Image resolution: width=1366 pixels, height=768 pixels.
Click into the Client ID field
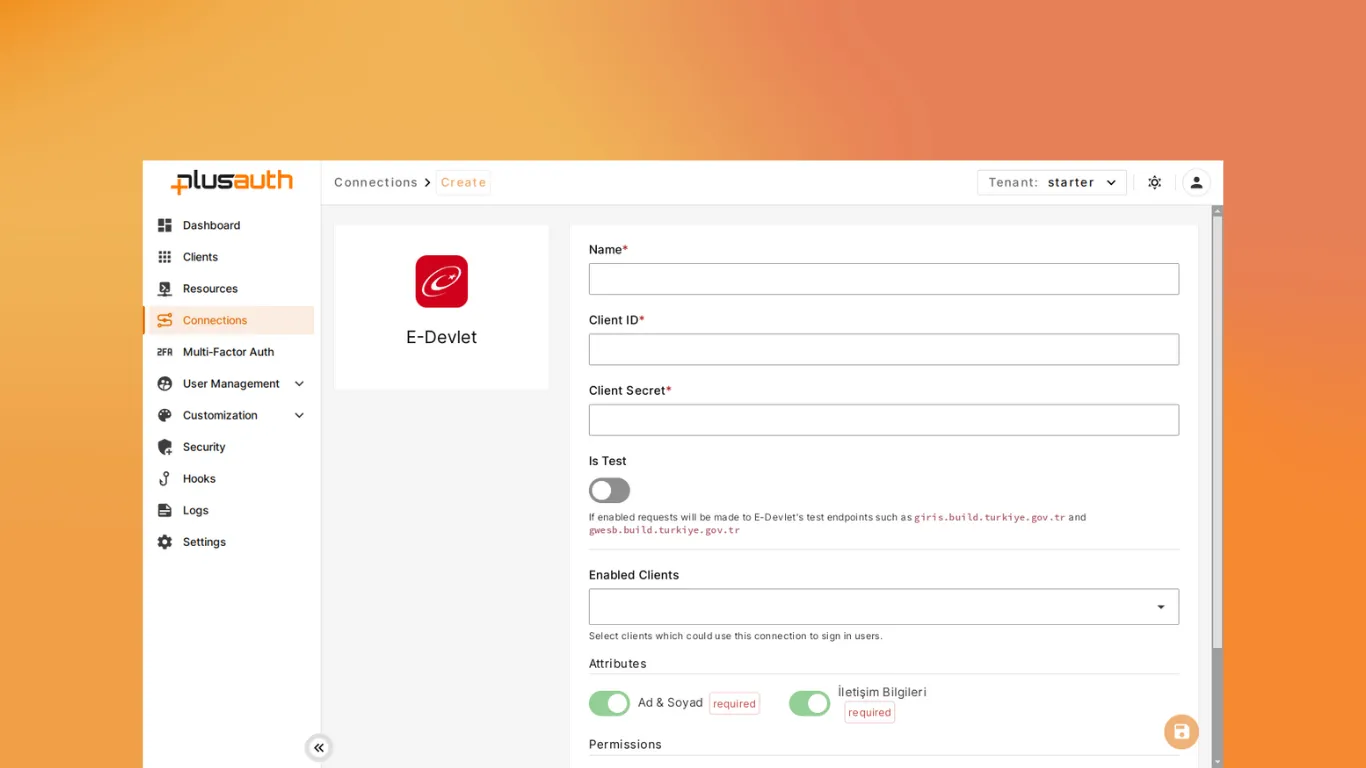coord(883,349)
